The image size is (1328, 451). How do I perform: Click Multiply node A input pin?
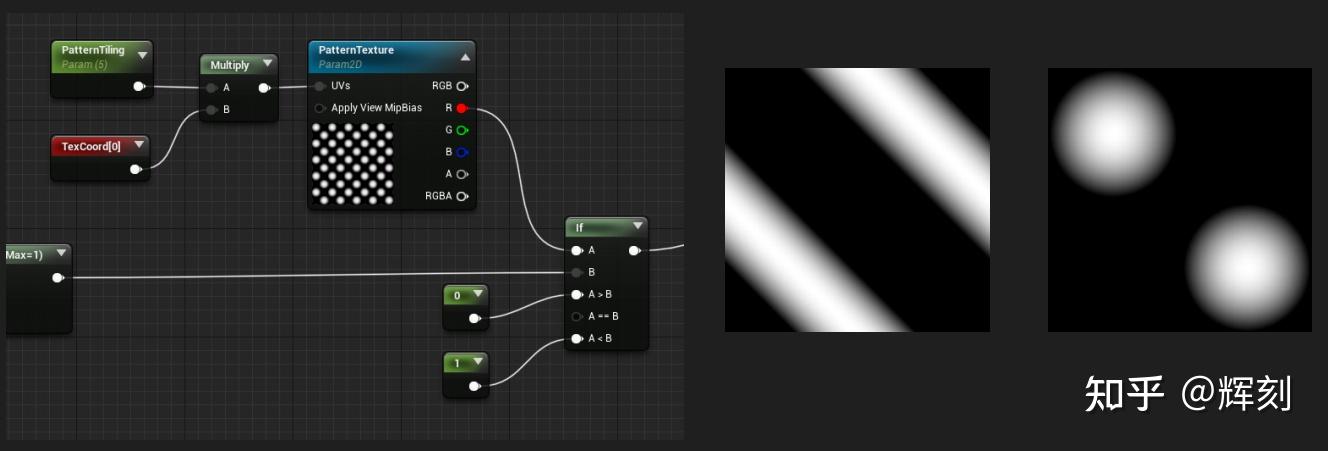tap(212, 88)
